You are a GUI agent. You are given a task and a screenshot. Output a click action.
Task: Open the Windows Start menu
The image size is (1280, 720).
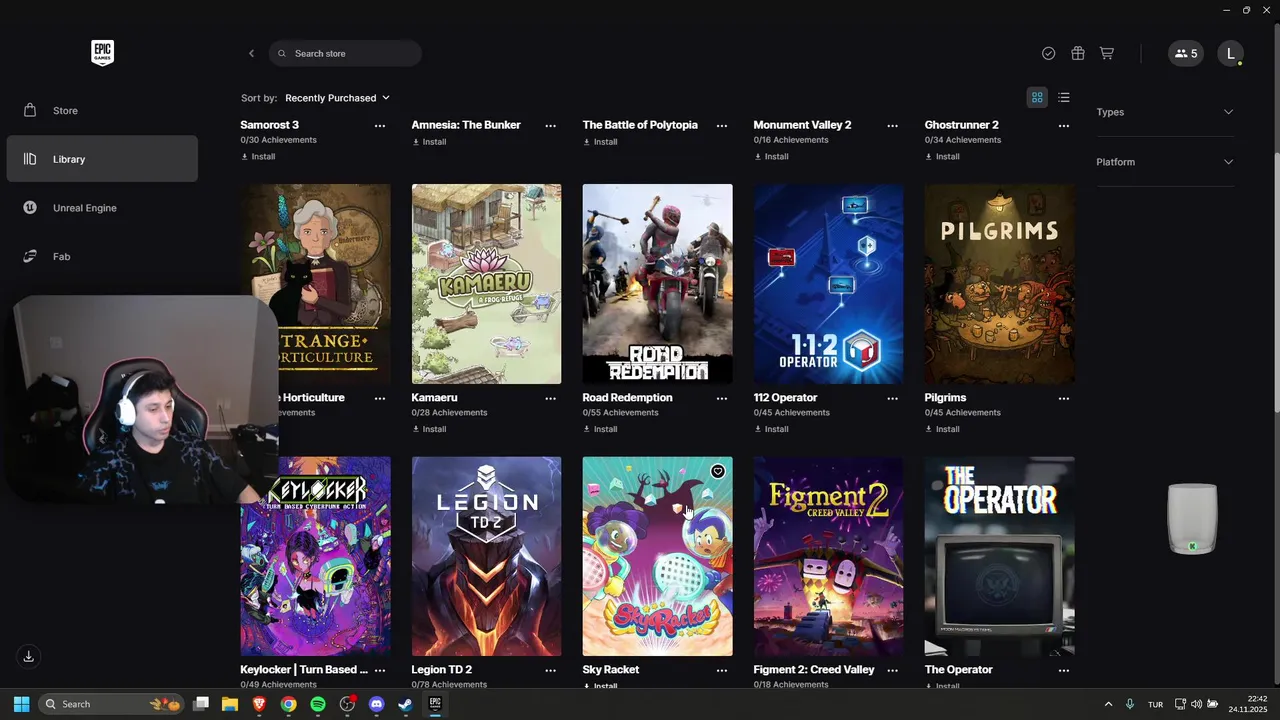coord(21,704)
